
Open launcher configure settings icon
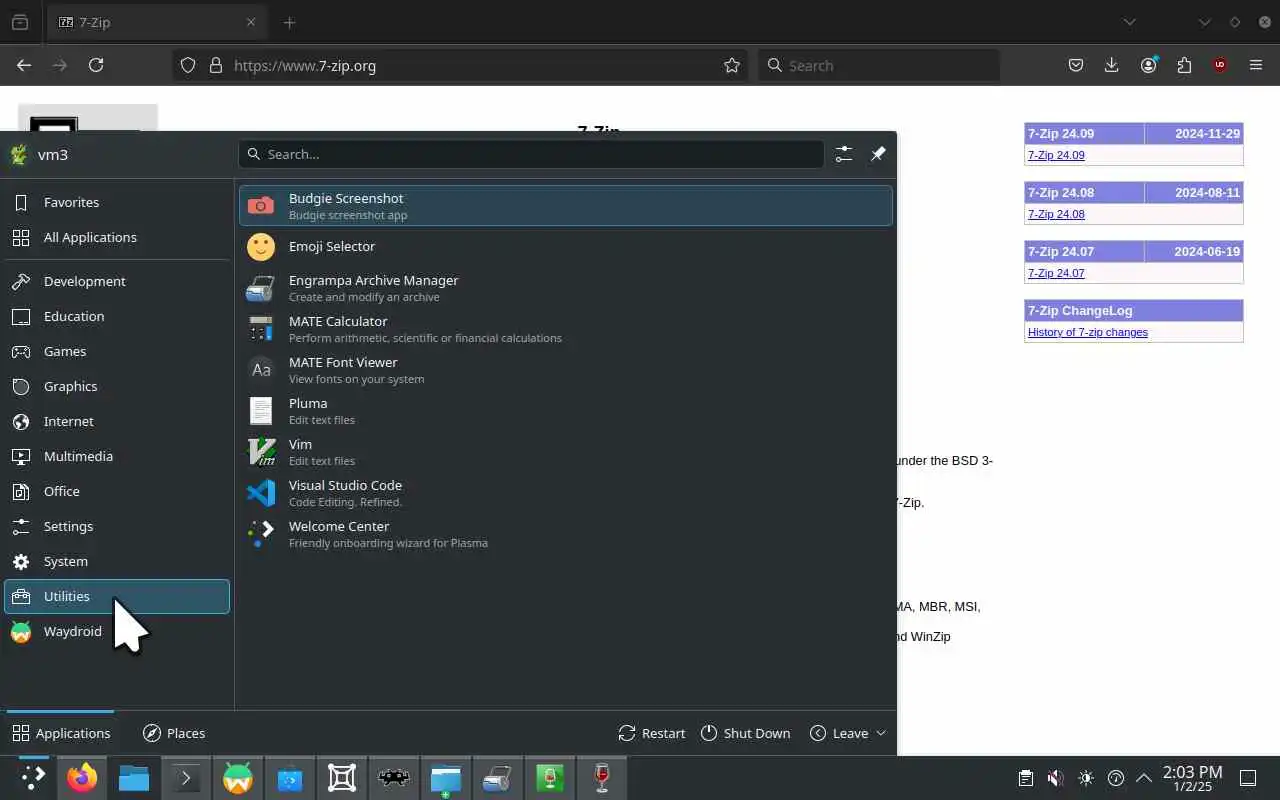pos(844,154)
